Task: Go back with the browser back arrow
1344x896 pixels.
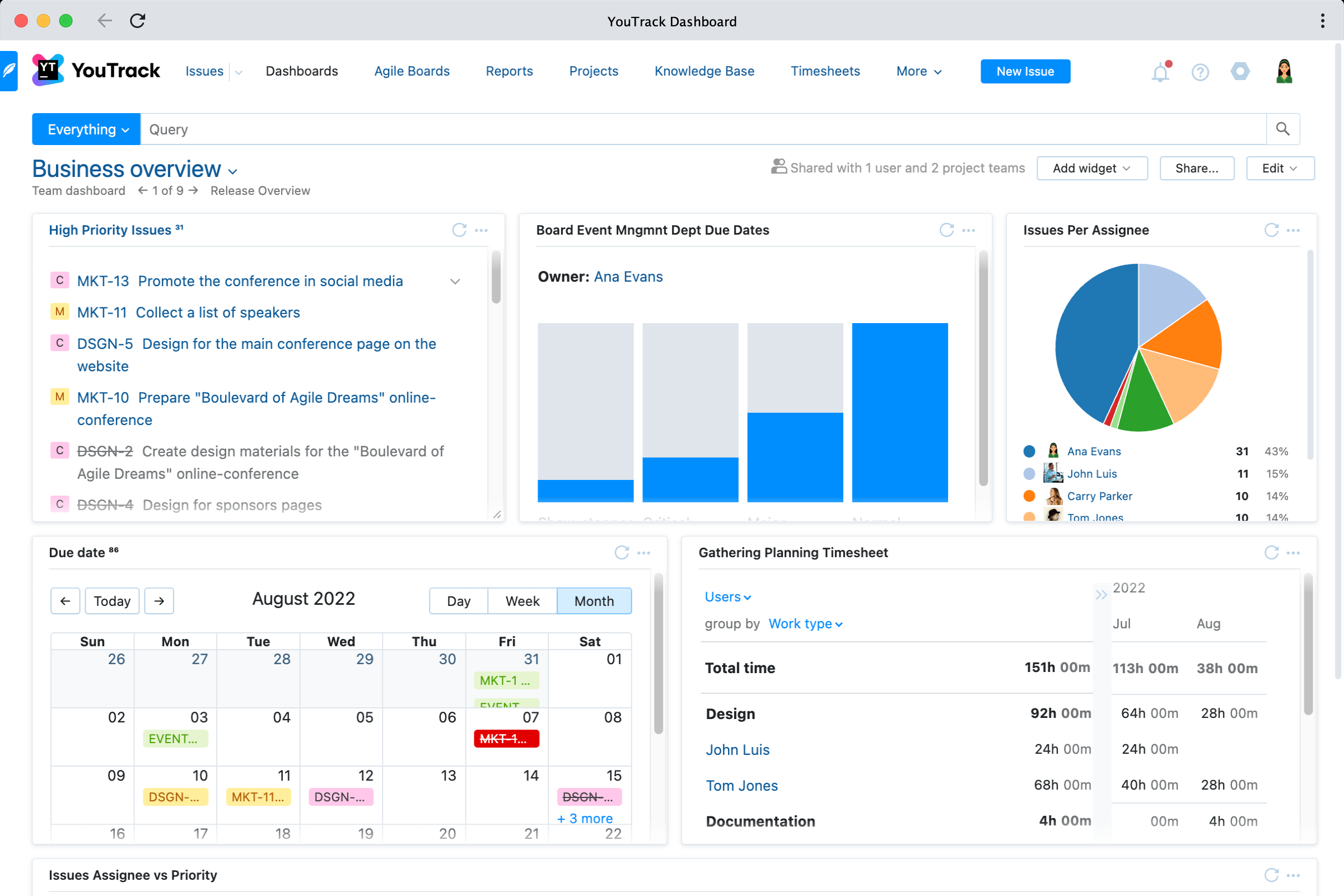Action: 105,21
